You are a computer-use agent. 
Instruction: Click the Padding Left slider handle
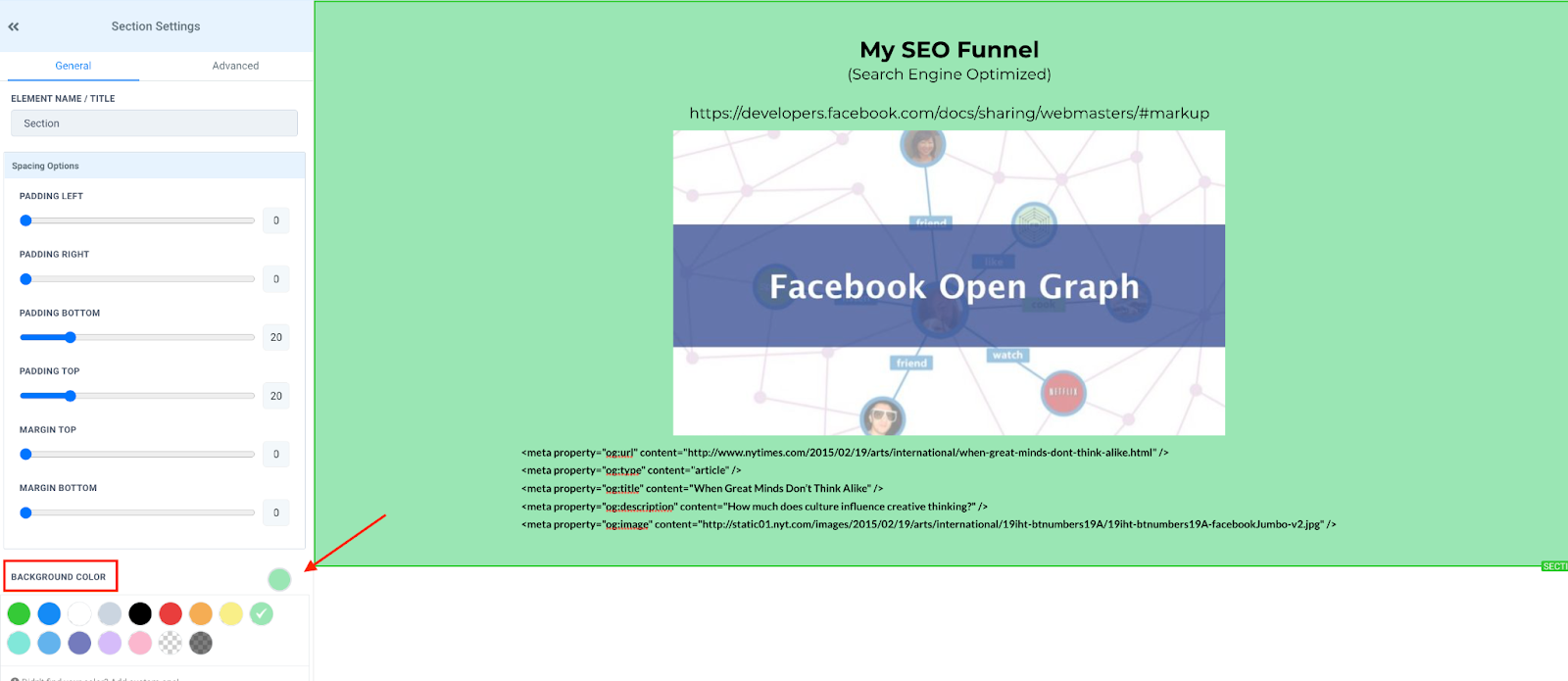click(x=26, y=220)
